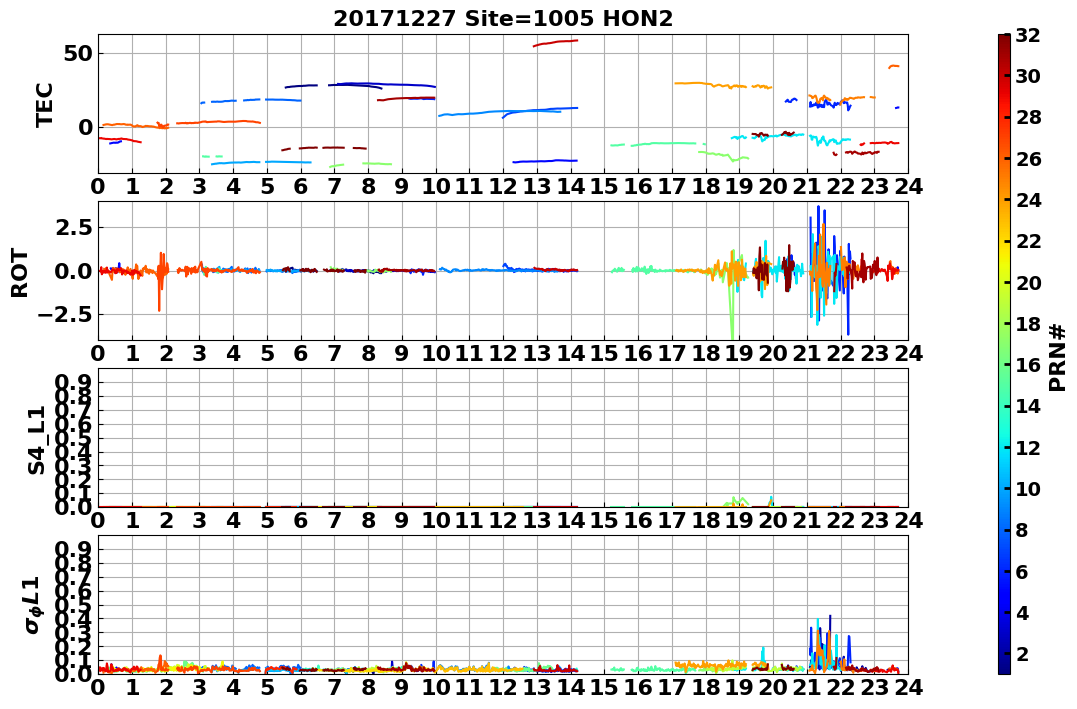The image size is (1077, 709).
Task: Click the 50 tick on TEC axis
Action: pos(78,54)
